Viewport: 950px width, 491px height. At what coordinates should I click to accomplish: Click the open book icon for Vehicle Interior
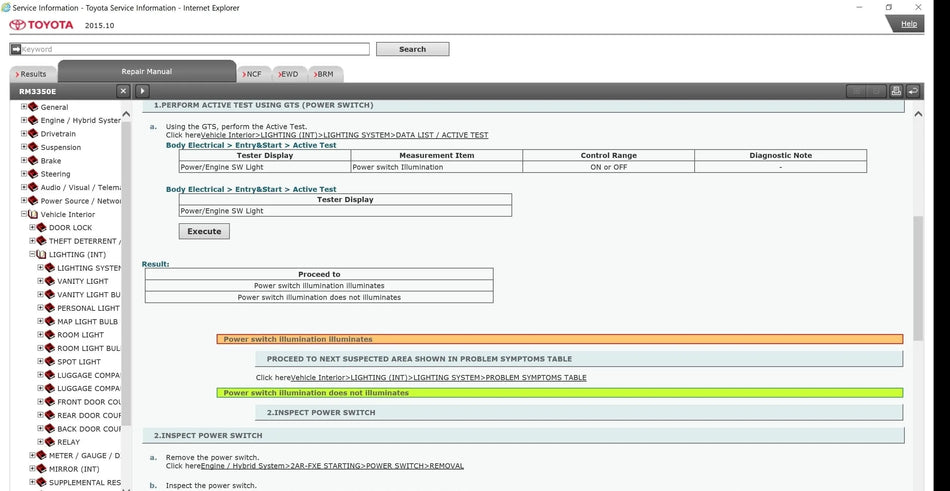tap(32, 214)
